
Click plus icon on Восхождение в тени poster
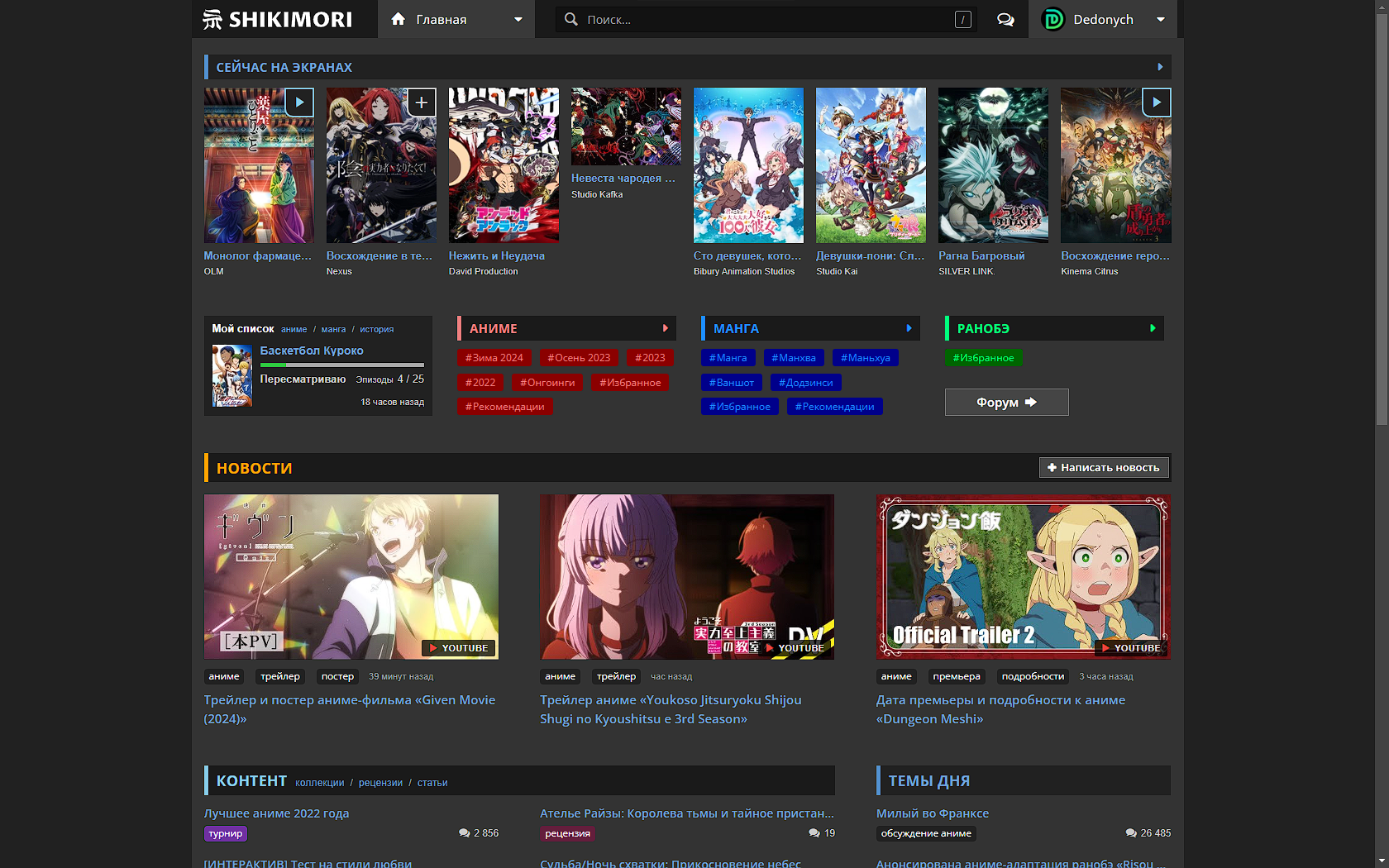click(x=422, y=103)
